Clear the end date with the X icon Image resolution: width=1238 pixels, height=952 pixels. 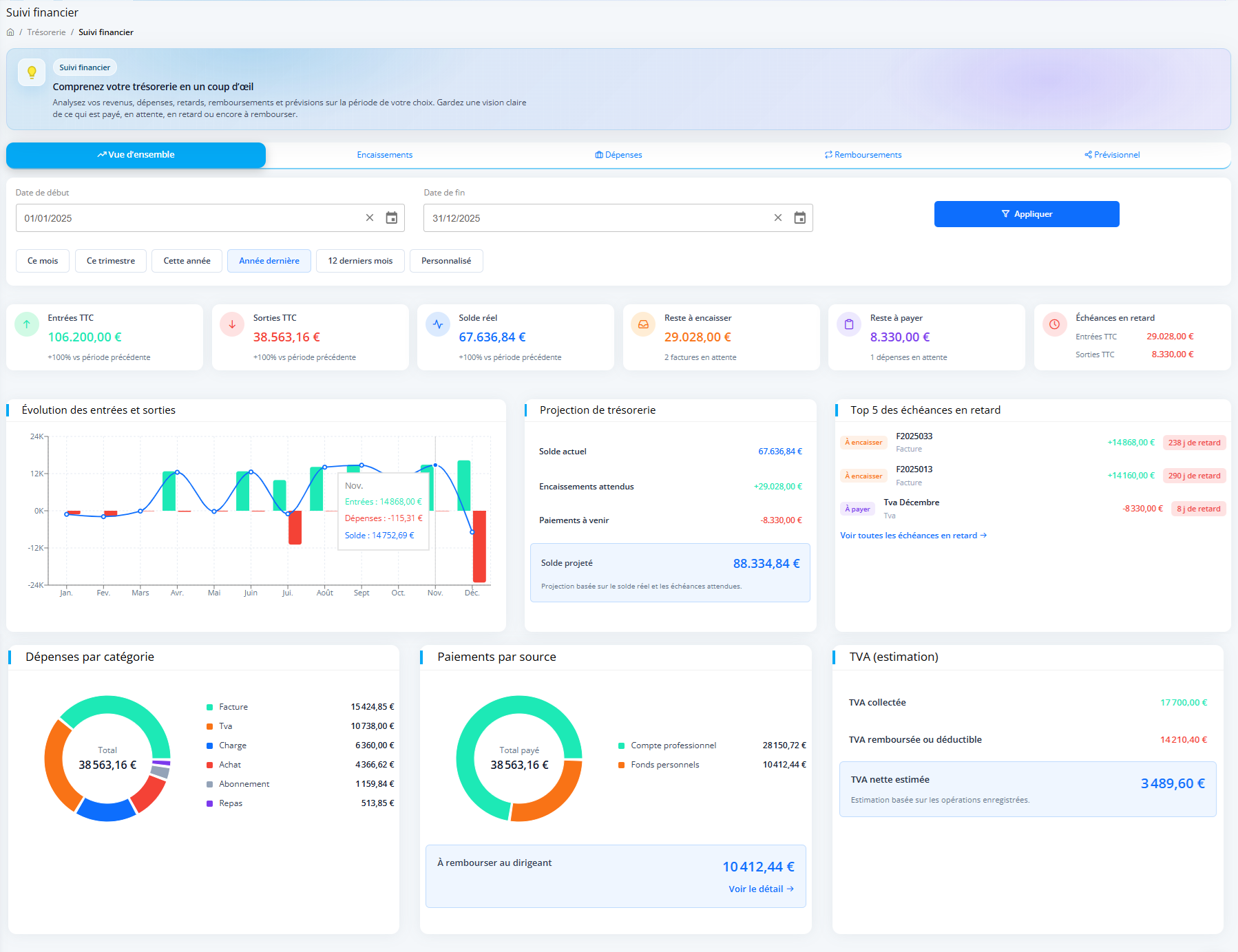click(778, 218)
